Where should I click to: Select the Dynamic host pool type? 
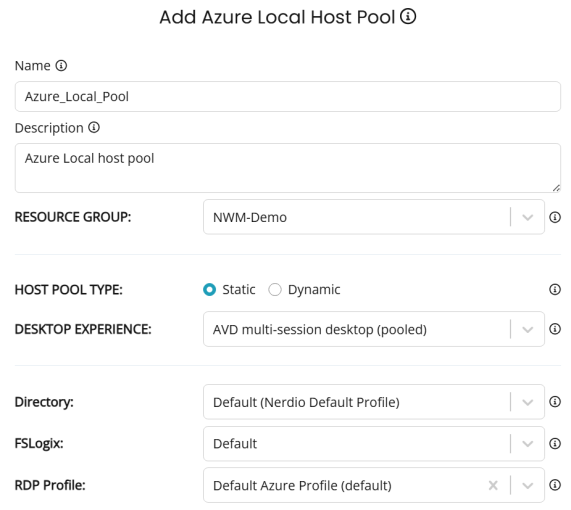click(x=275, y=290)
